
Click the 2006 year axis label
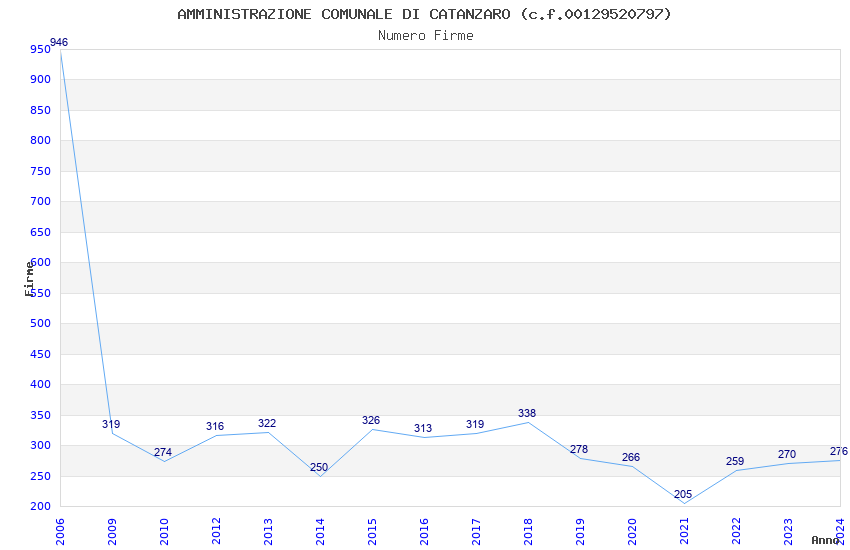pos(60,532)
